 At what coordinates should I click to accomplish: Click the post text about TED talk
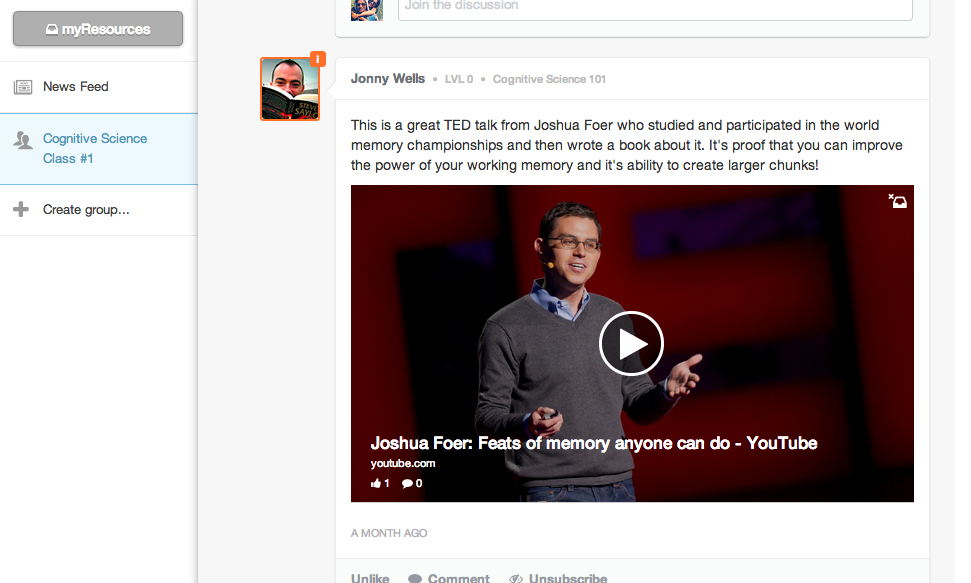(627, 145)
